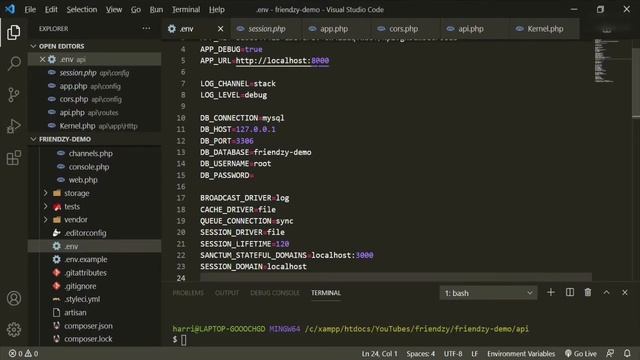Switch to the Kernel.php tab
The height and width of the screenshot is (360, 640).
(x=544, y=29)
